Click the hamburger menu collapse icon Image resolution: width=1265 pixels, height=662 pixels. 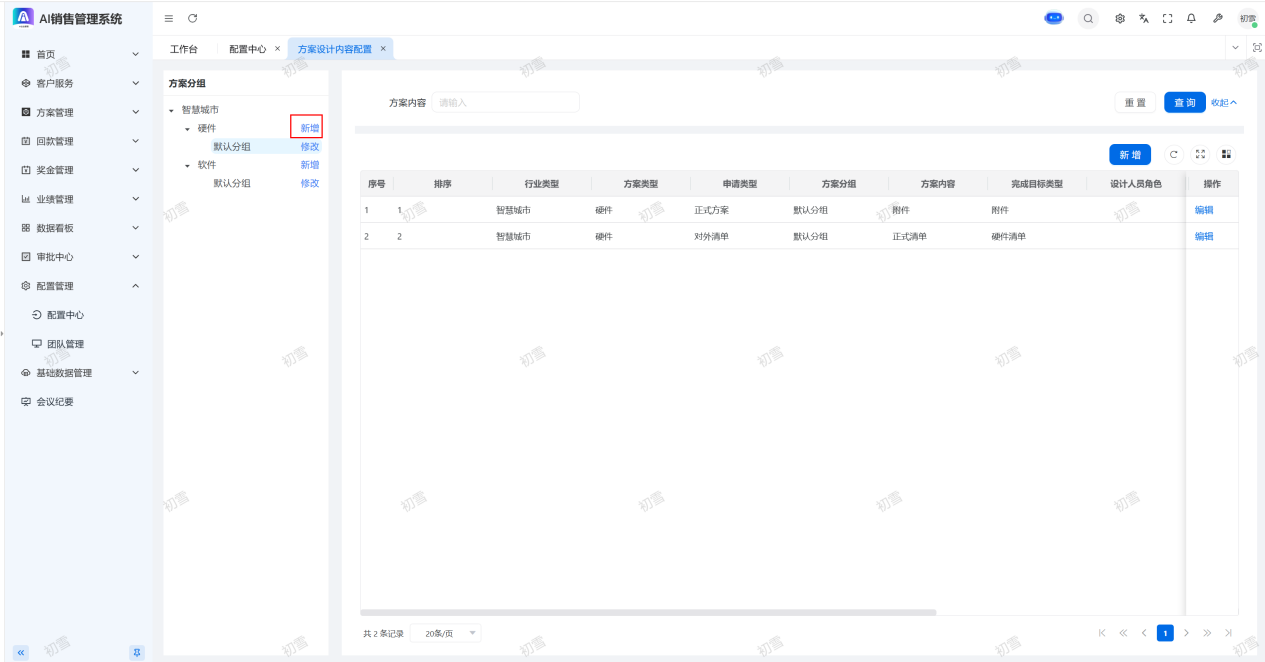point(168,19)
